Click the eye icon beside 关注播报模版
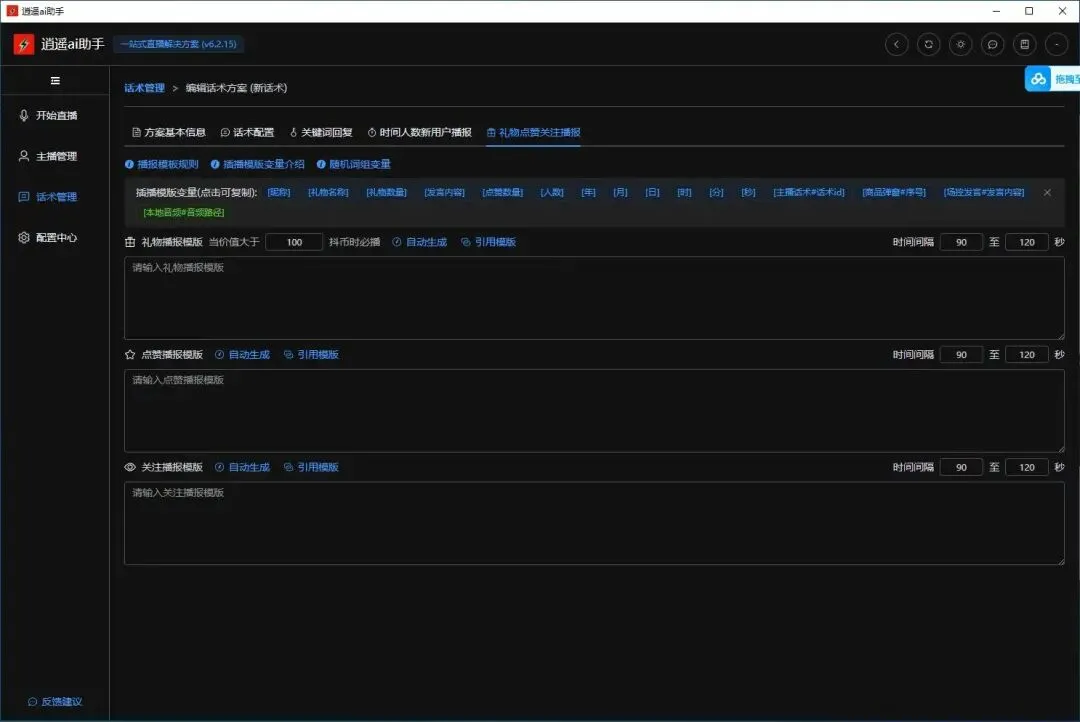Image resolution: width=1080 pixels, height=722 pixels. tap(129, 467)
